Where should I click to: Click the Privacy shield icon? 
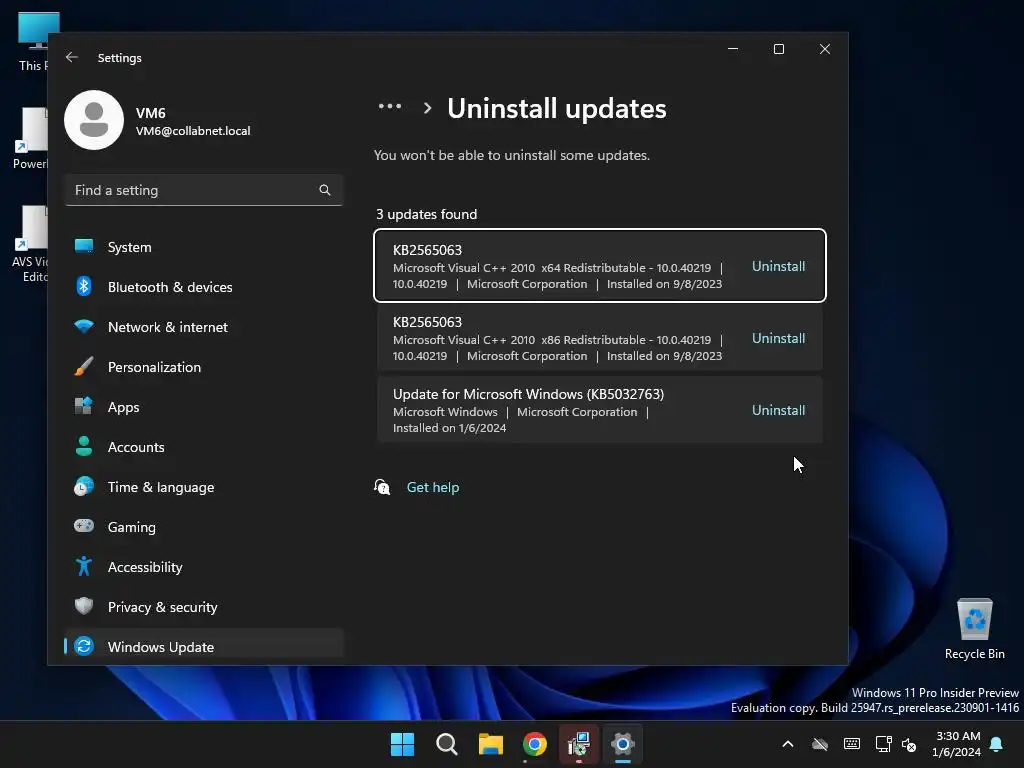(x=84, y=606)
